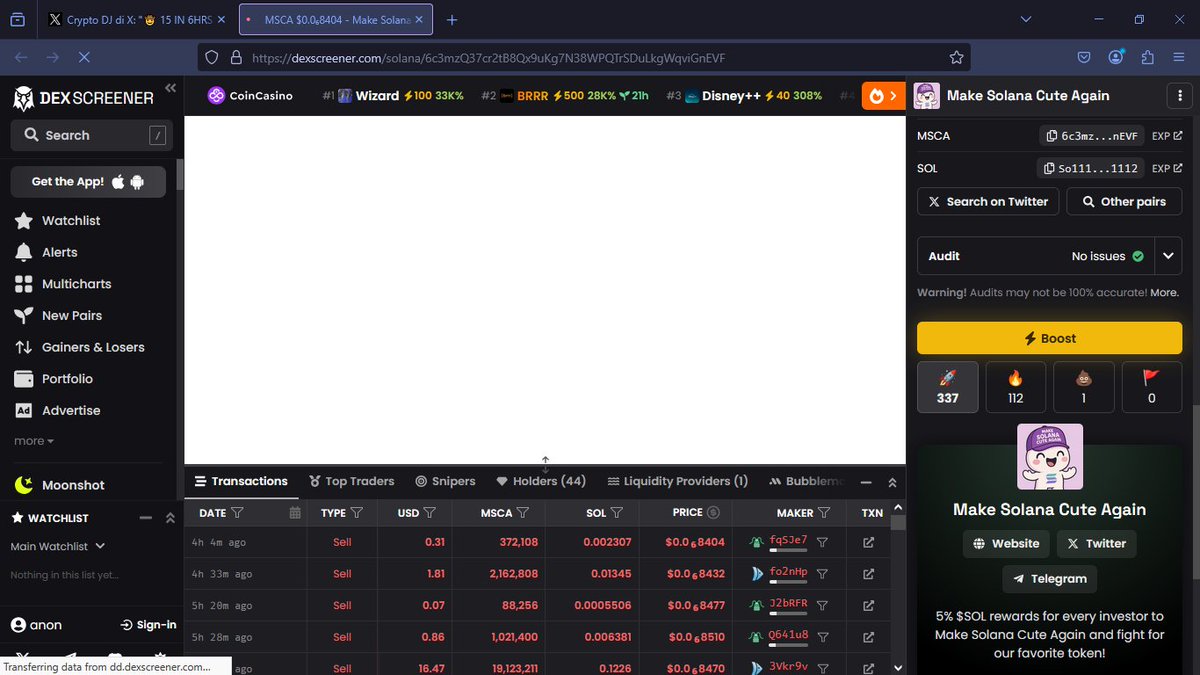Click the Sign-in link
The image size is (1200, 675).
pyautogui.click(x=148, y=625)
